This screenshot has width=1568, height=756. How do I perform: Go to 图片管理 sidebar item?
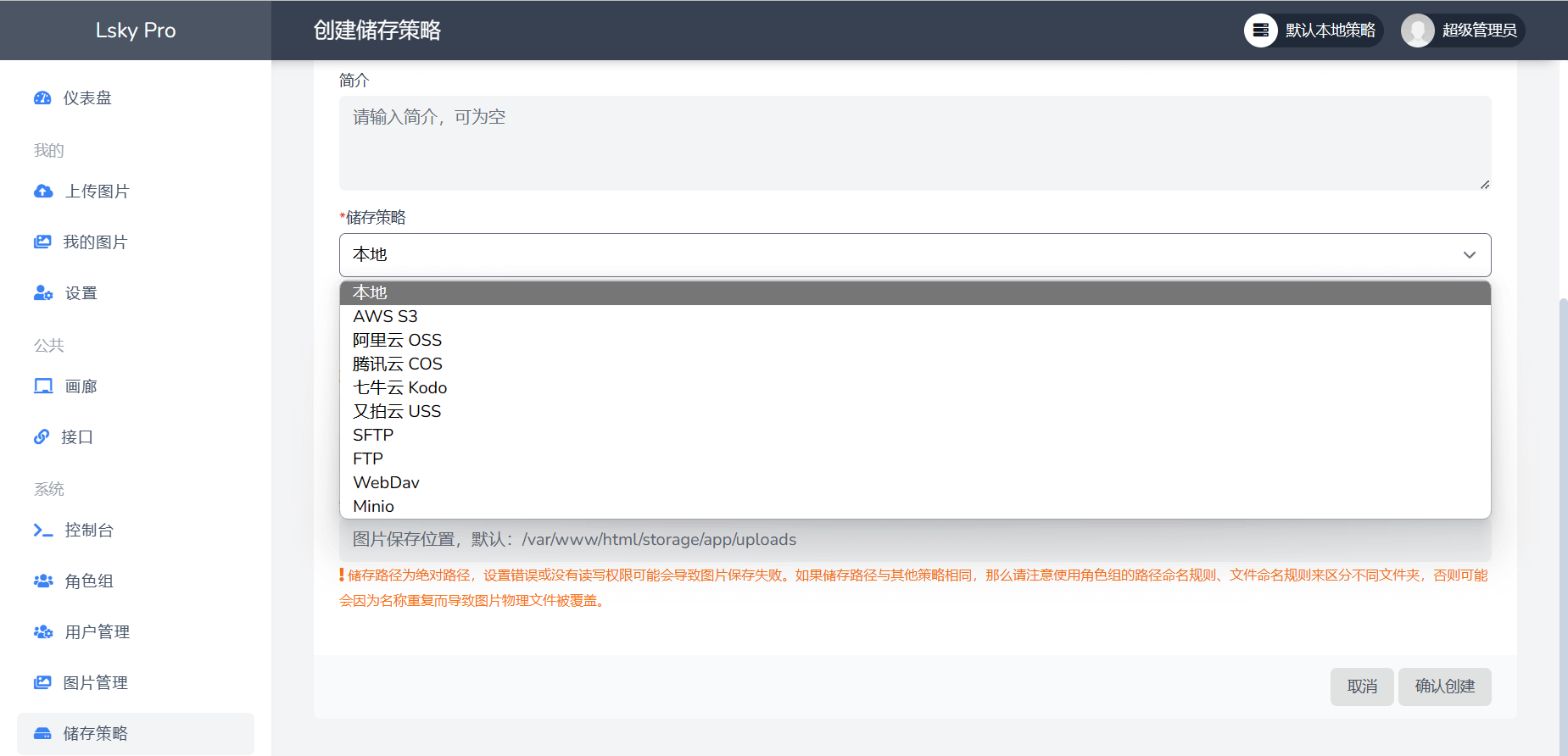95,683
